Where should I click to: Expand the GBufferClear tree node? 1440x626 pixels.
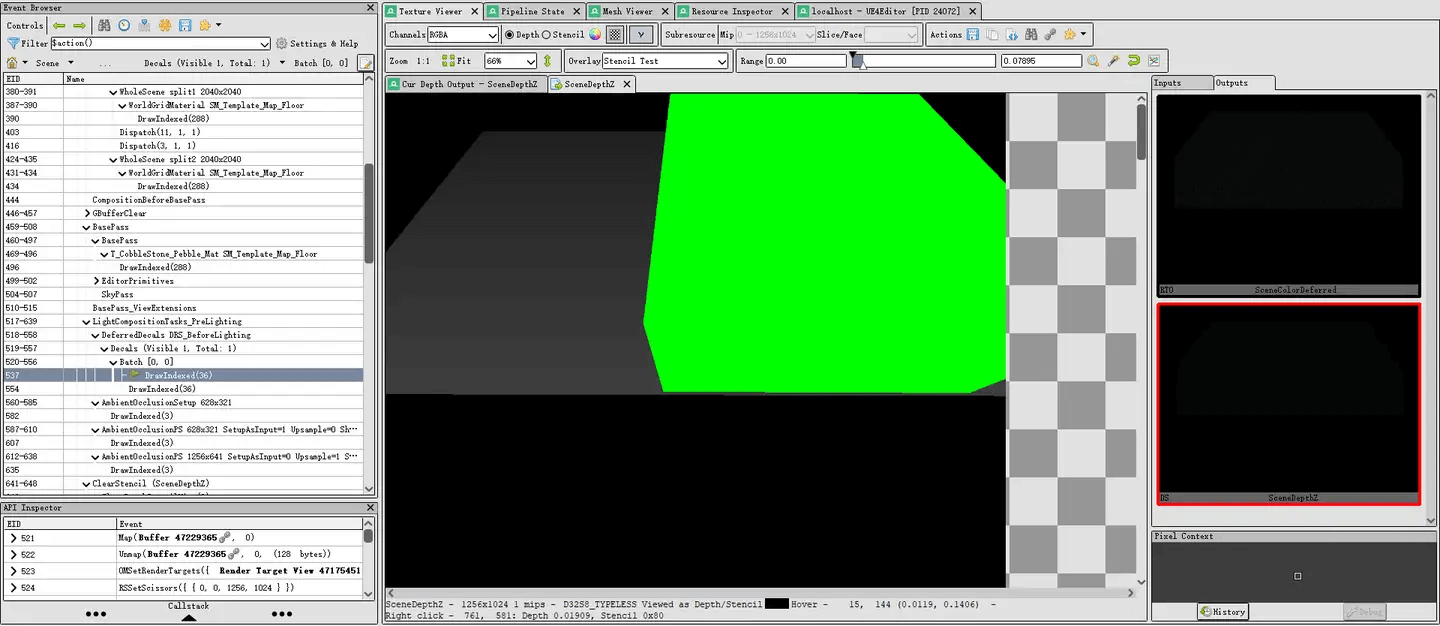[x=86, y=213]
